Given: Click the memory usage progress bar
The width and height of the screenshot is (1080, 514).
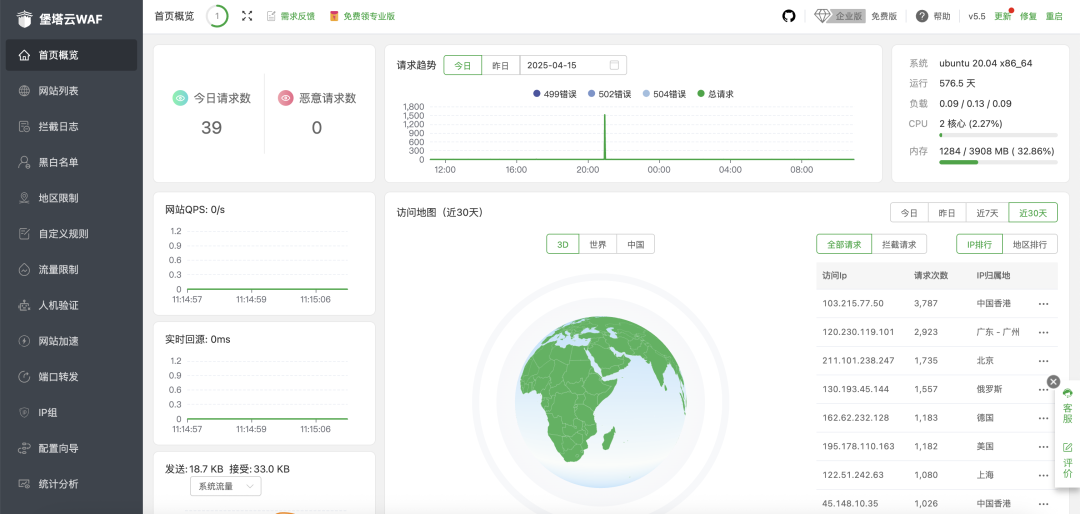Looking at the screenshot, I should pyautogui.click(x=997, y=162).
